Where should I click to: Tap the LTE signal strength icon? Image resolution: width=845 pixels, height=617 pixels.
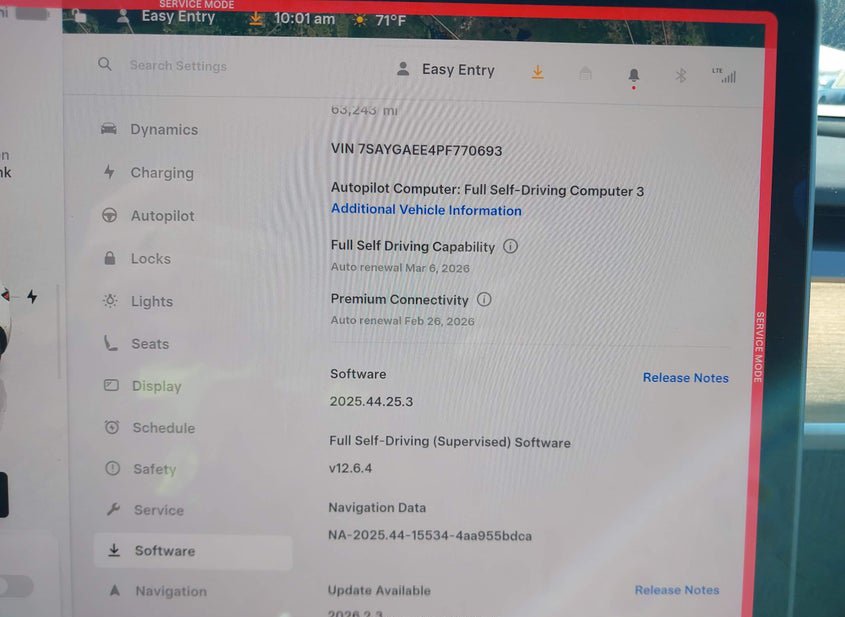pyautogui.click(x=724, y=75)
